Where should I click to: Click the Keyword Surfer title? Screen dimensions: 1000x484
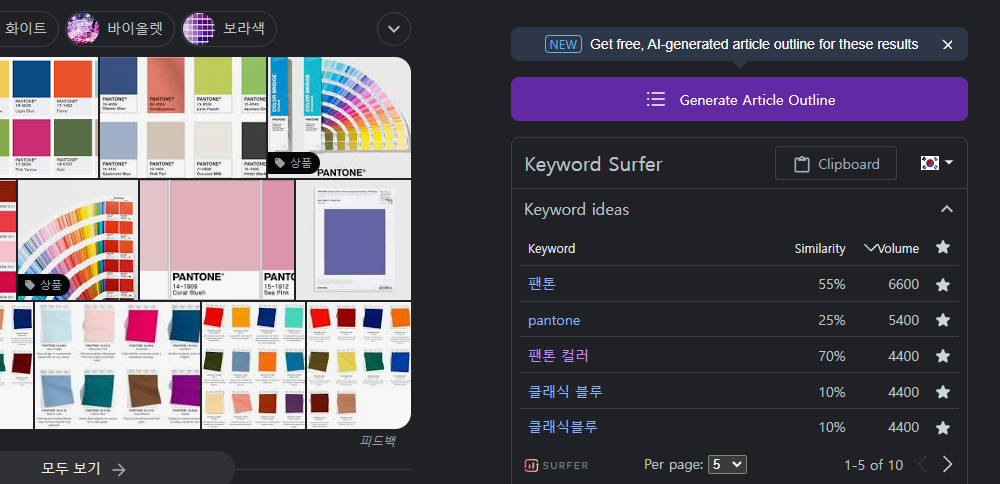coord(594,165)
